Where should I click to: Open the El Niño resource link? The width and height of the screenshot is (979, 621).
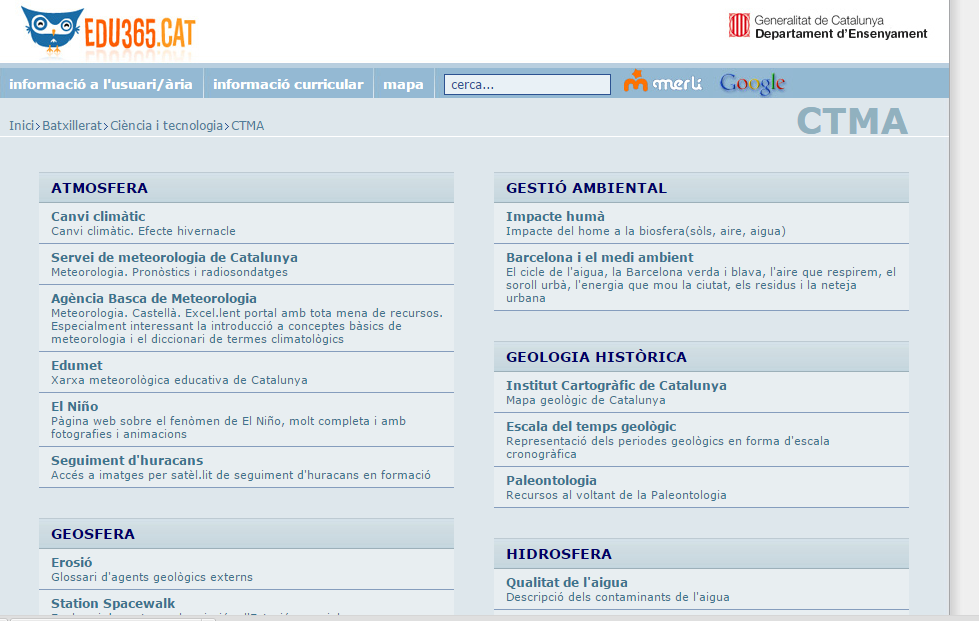tap(75, 406)
